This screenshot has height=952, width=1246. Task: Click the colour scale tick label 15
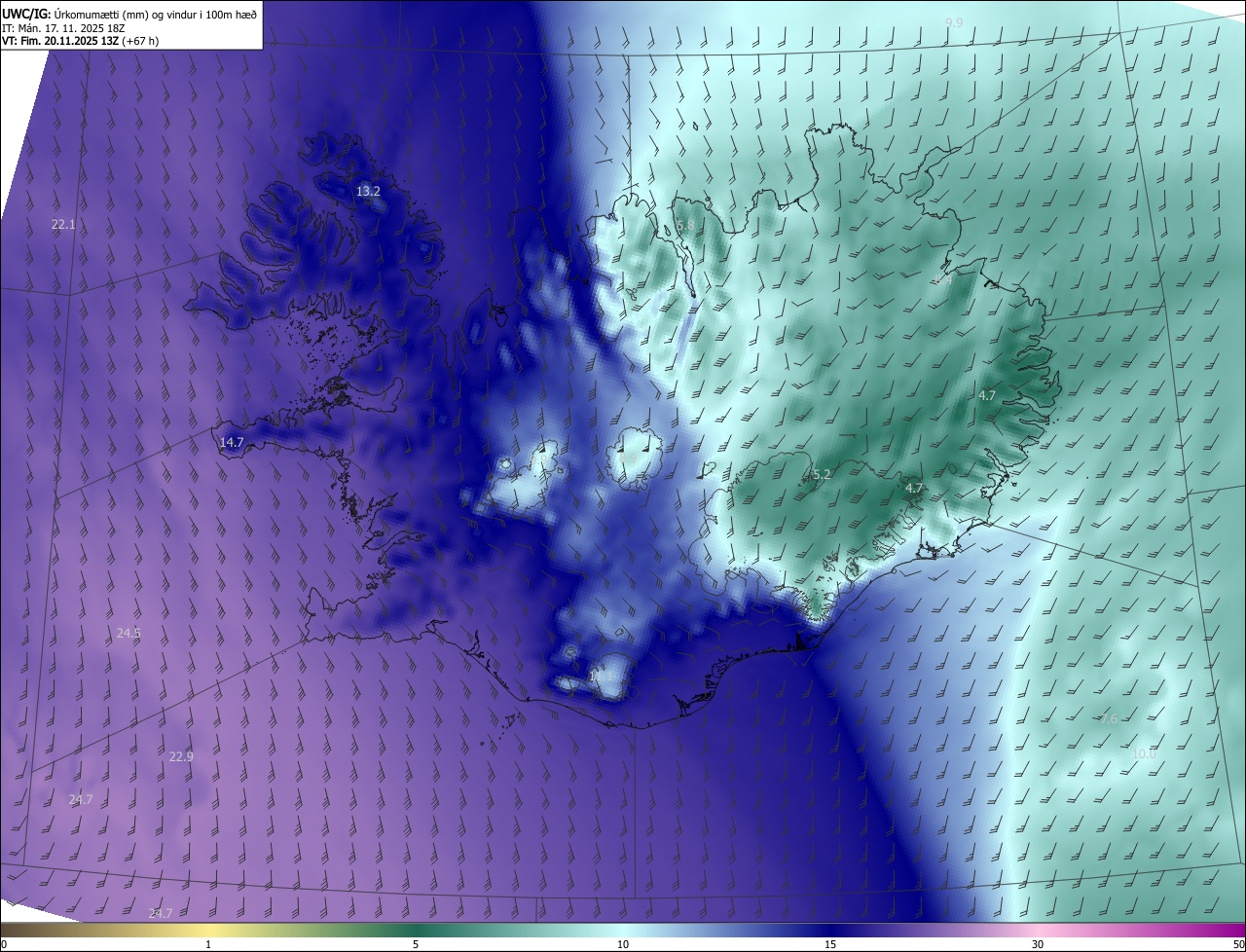(x=830, y=945)
